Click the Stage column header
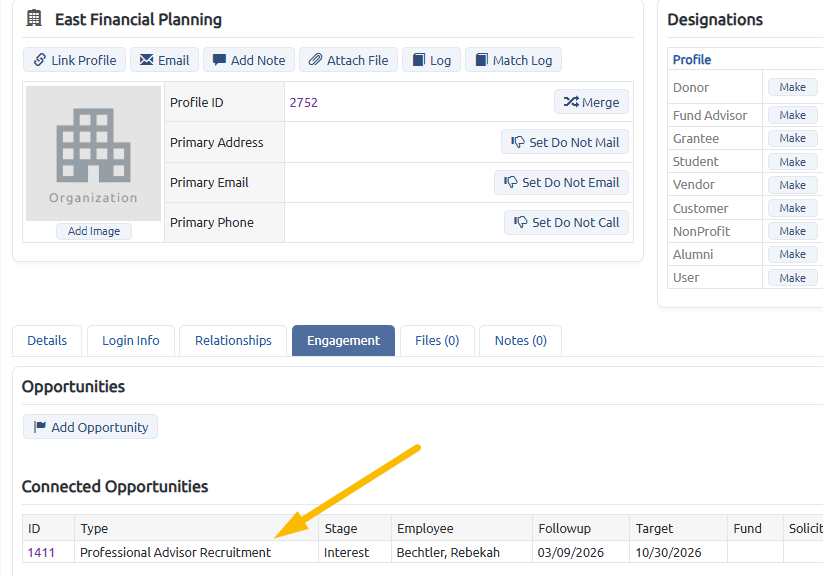Image resolution: width=823 pixels, height=577 pixels. tap(355, 528)
